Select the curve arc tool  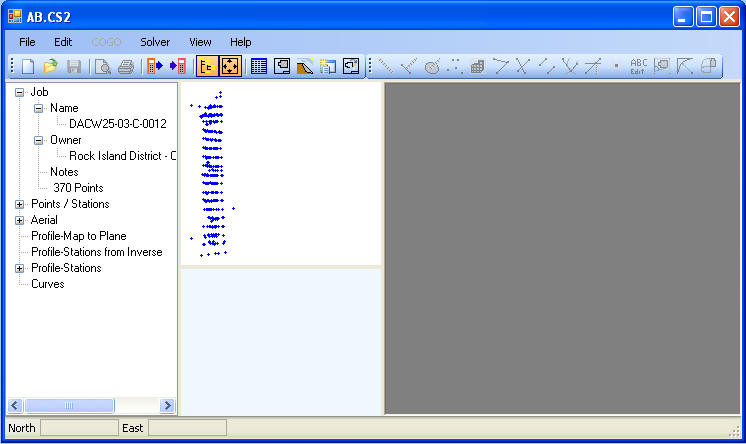click(685, 66)
